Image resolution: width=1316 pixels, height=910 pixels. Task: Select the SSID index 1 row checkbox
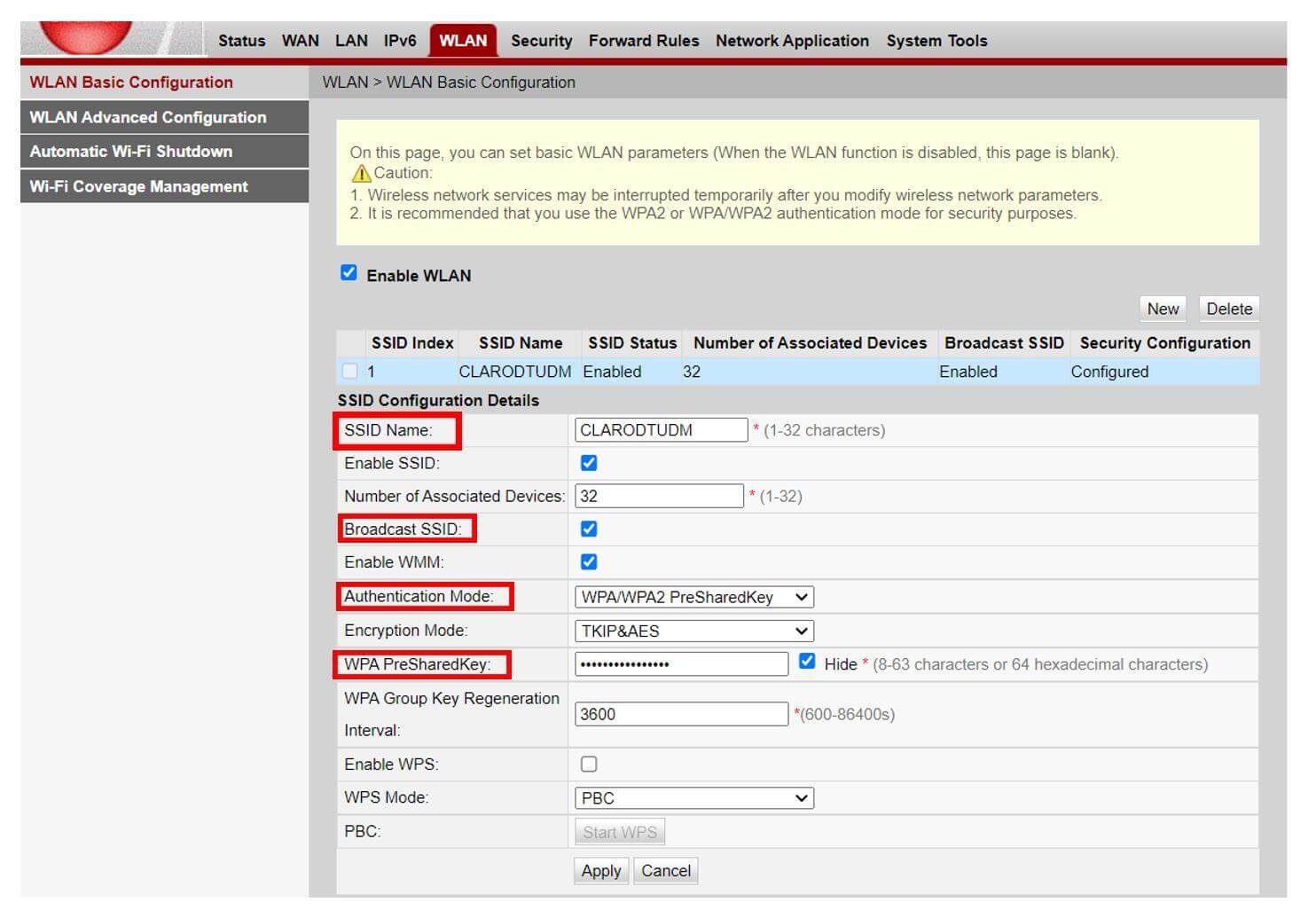coord(350,372)
